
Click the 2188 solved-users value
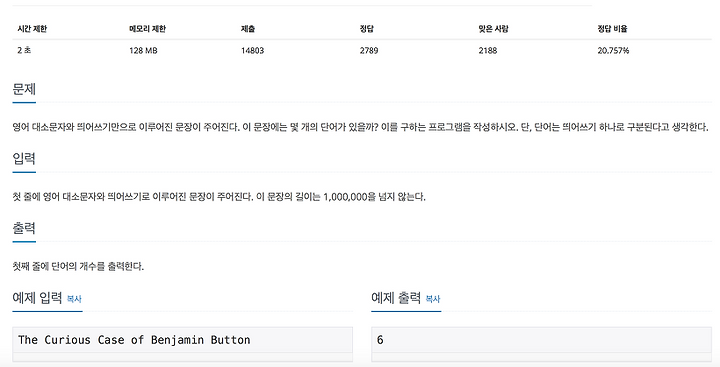tap(488, 51)
